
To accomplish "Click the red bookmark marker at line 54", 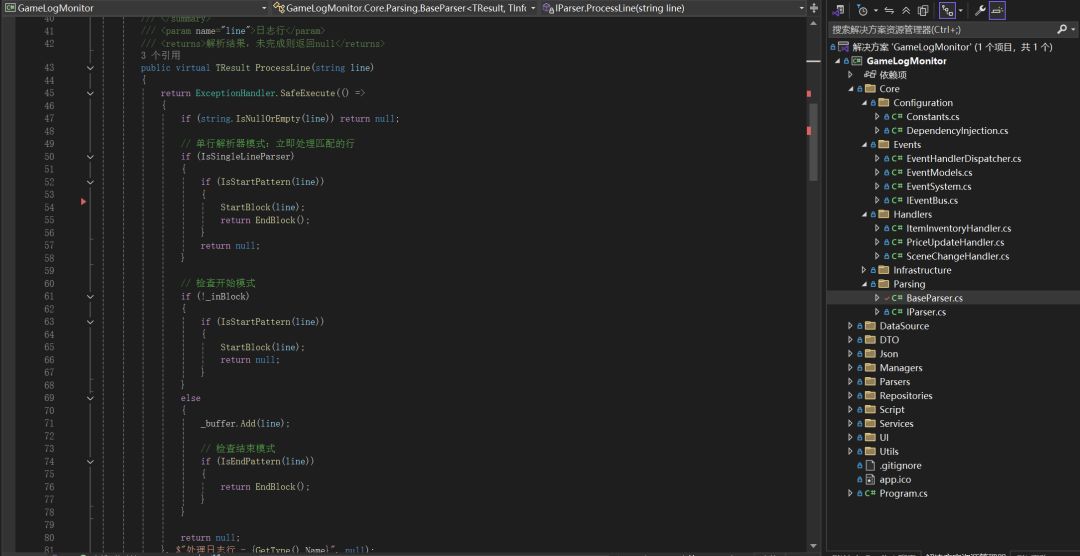I will [x=84, y=202].
